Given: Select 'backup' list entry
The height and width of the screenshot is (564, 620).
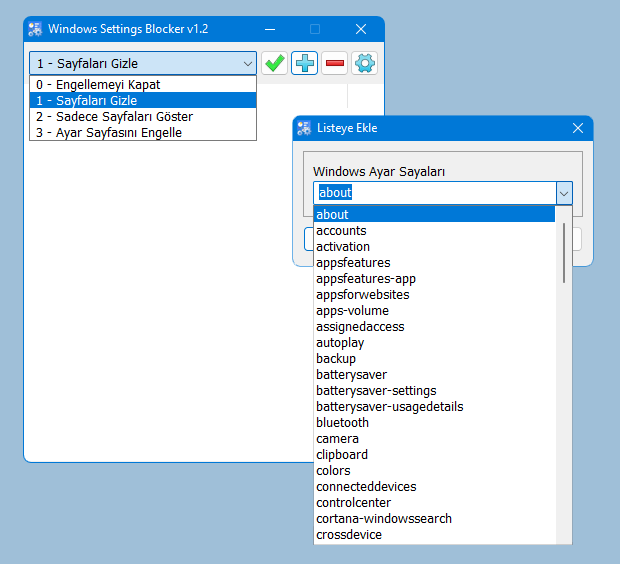Looking at the screenshot, I should click(435, 358).
